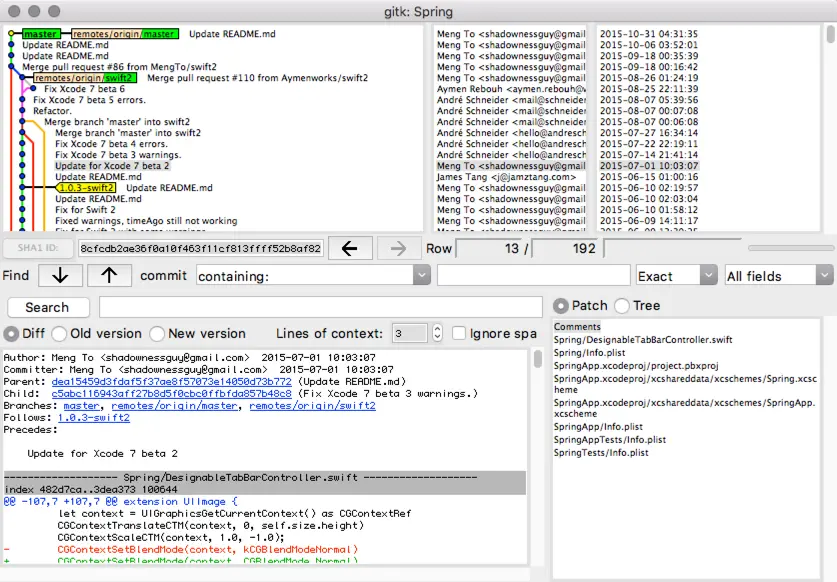Select SpringApp/Info.plist in file list

point(598,427)
